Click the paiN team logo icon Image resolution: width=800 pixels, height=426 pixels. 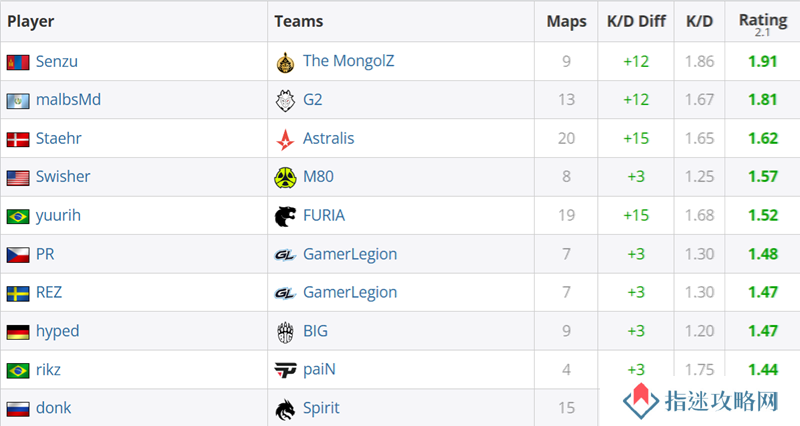(285, 370)
